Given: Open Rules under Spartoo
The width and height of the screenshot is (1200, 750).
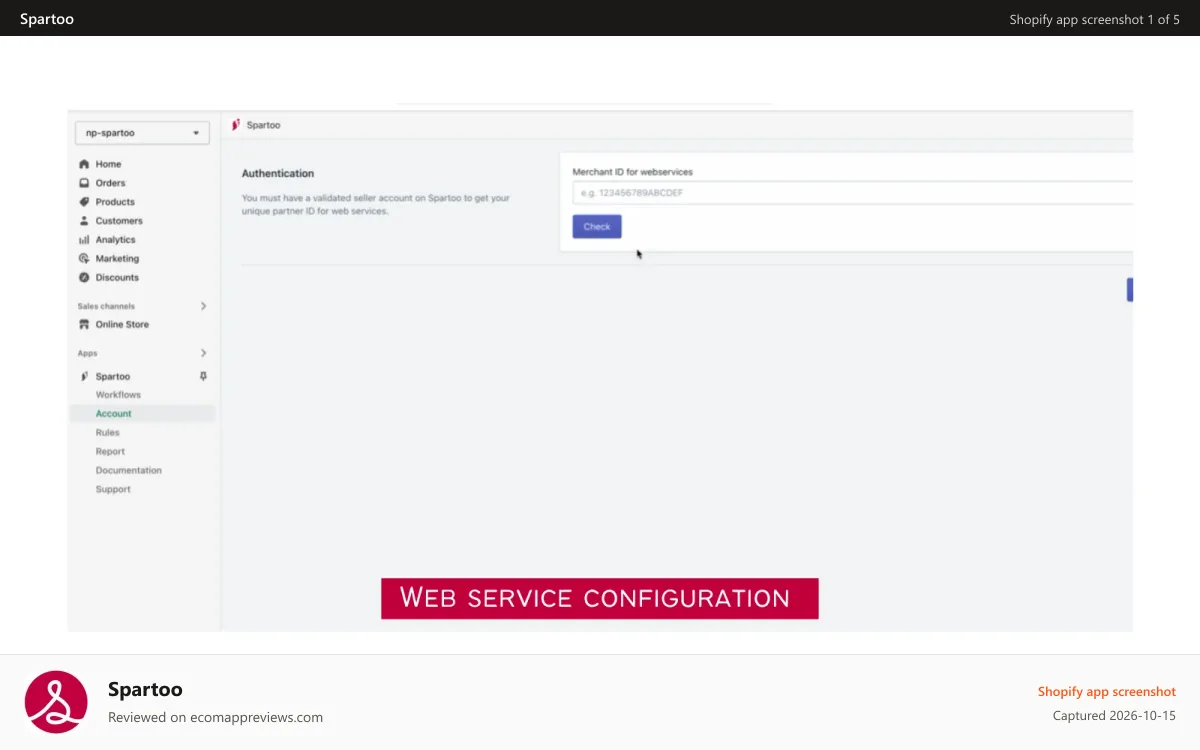Looking at the screenshot, I should click(x=108, y=433).
